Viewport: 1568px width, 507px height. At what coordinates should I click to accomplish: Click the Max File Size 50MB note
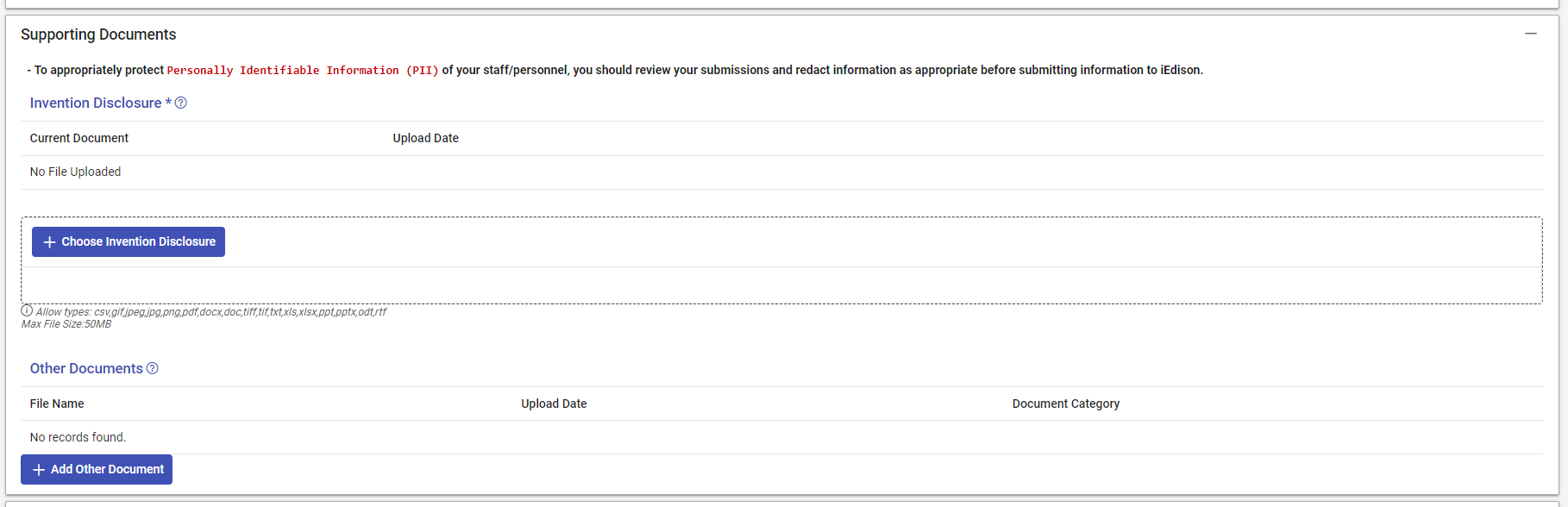pos(66,324)
